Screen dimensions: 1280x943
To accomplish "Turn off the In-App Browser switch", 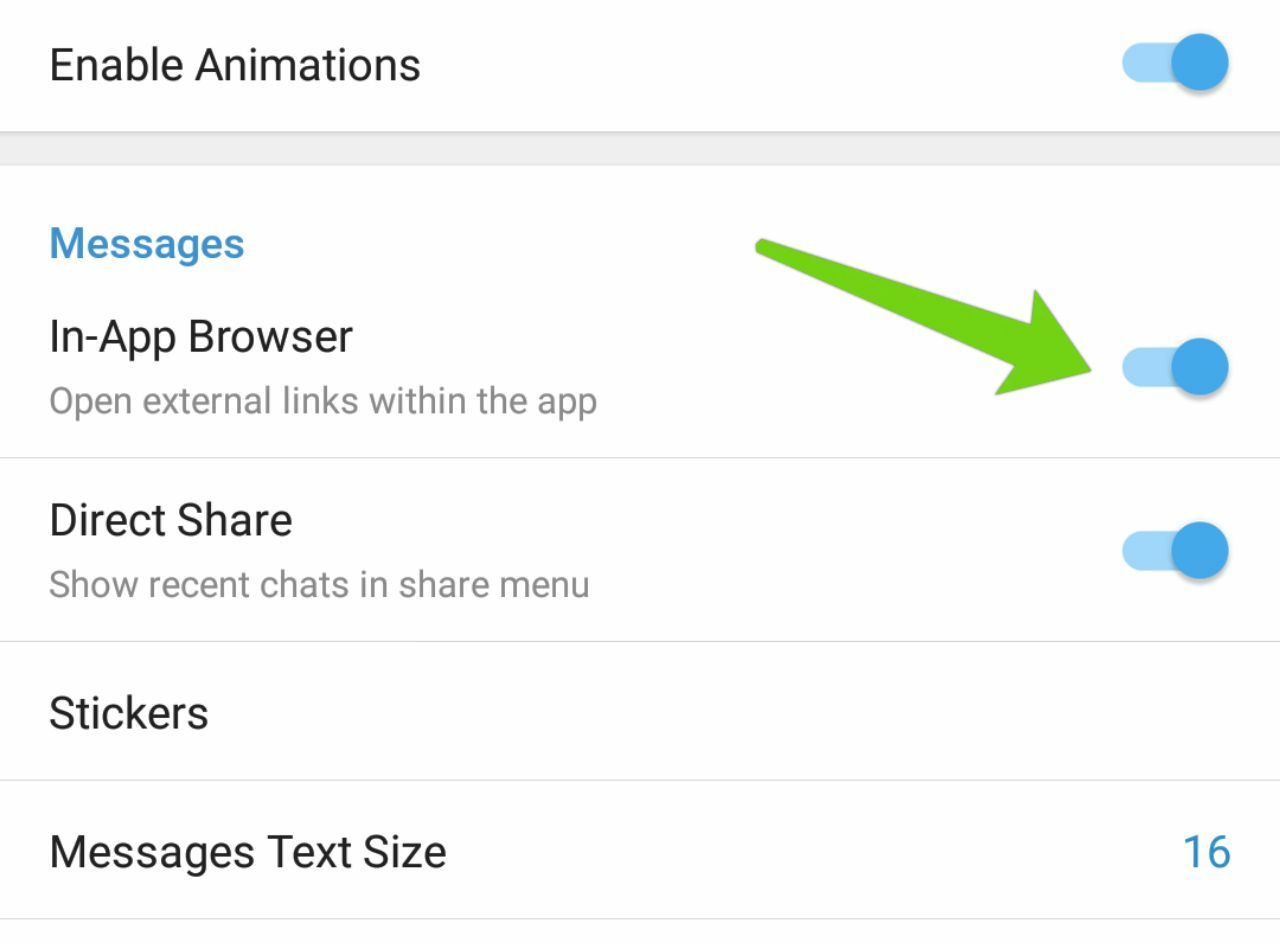I will coord(1174,367).
